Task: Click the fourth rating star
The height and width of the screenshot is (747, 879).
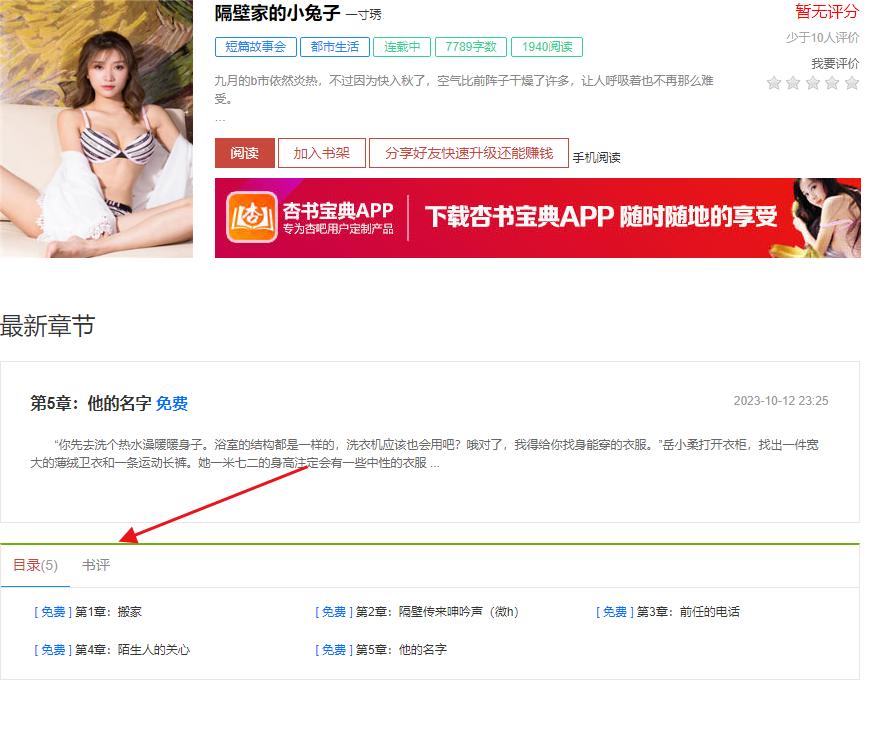Action: (x=832, y=83)
